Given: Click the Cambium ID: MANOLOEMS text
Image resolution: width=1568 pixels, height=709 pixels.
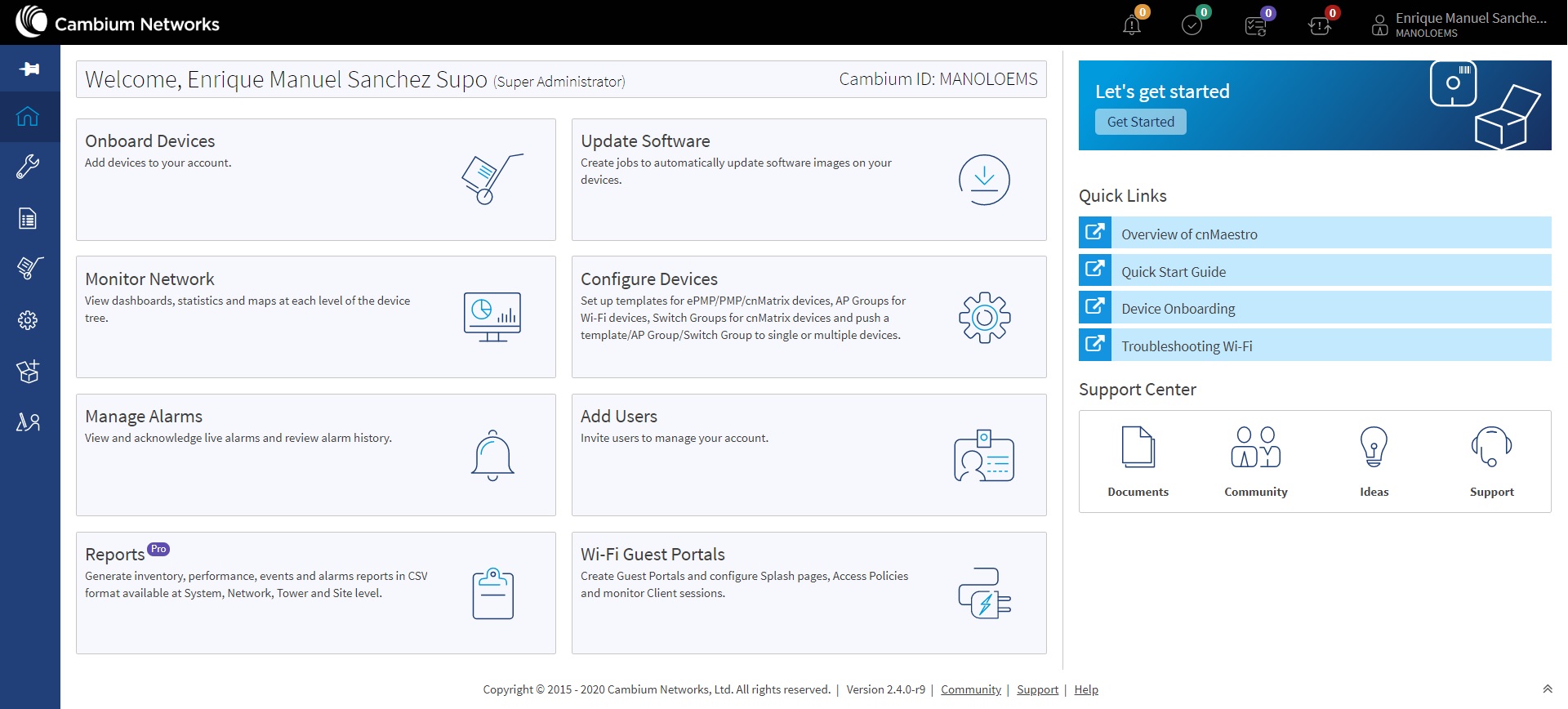Looking at the screenshot, I should coord(938,79).
